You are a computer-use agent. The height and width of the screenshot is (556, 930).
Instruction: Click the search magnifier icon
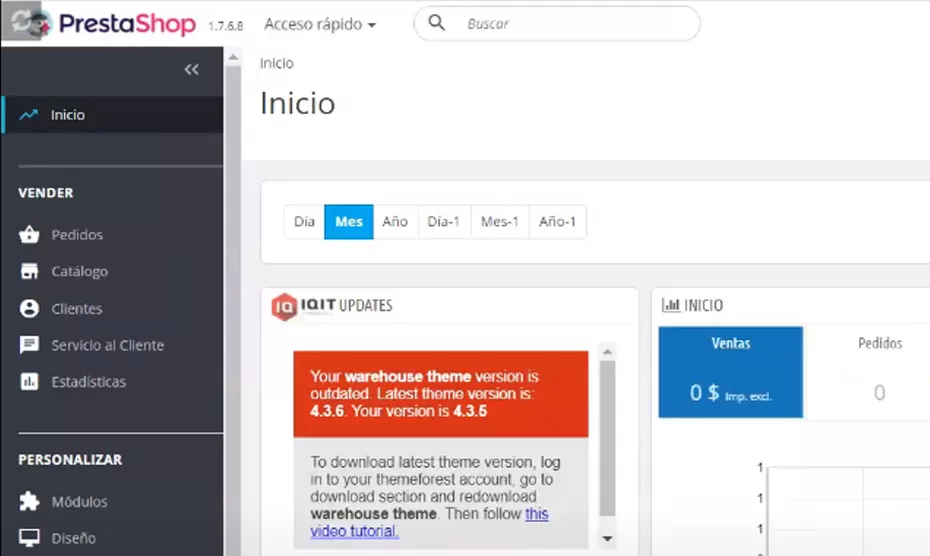[x=437, y=23]
